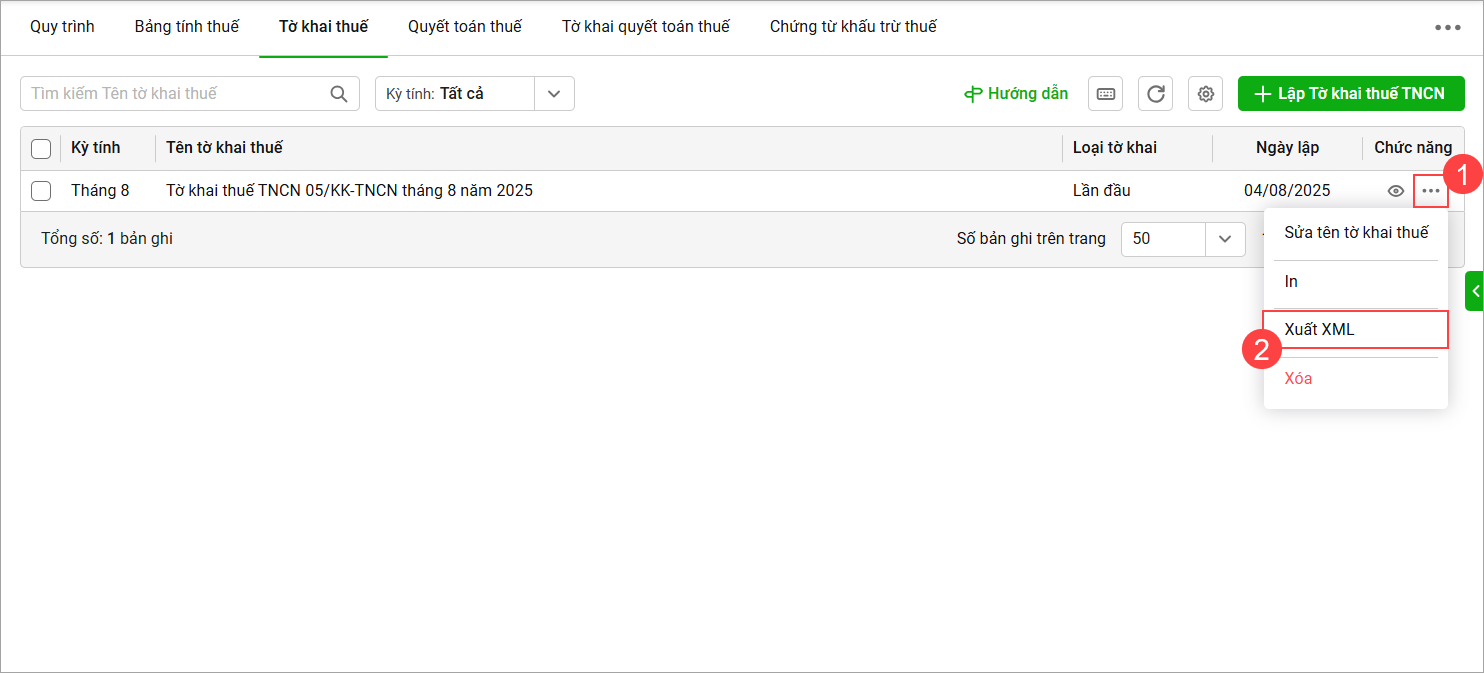Switch to the Bảng tính thuế tab

click(187, 27)
